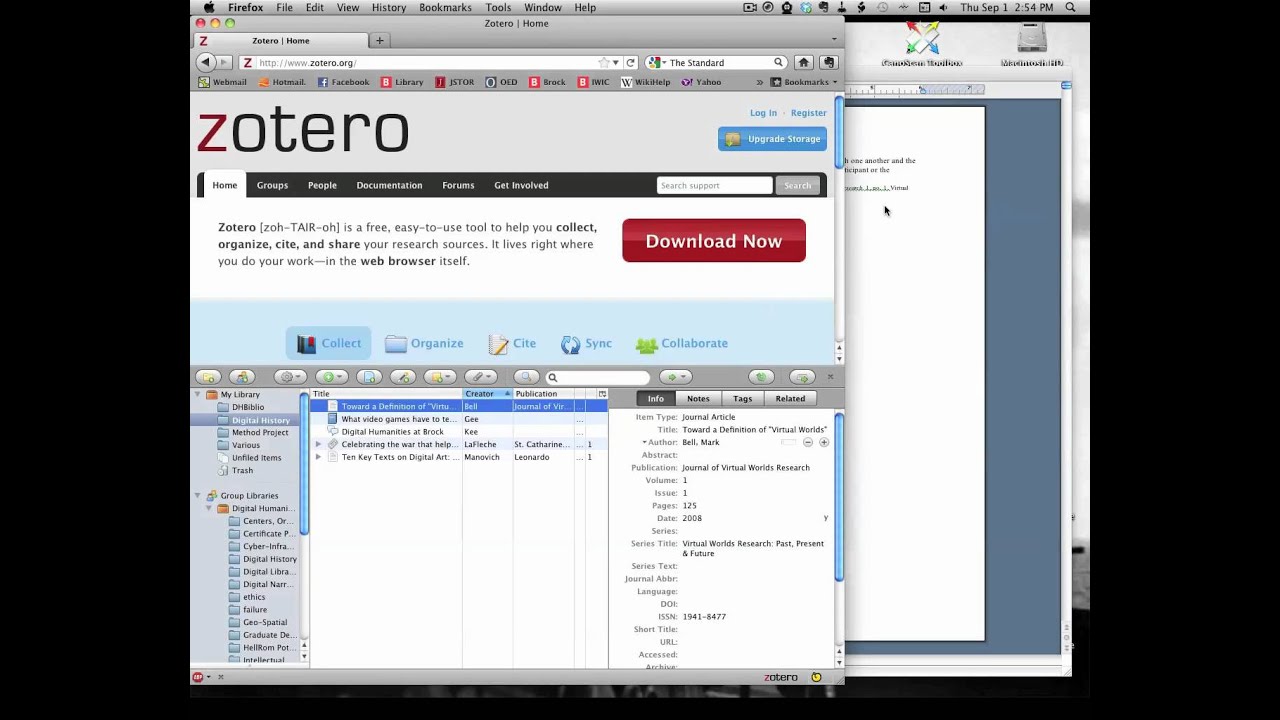Sort items by the Creator column
Screen dimensions: 1280x720
coord(486,394)
